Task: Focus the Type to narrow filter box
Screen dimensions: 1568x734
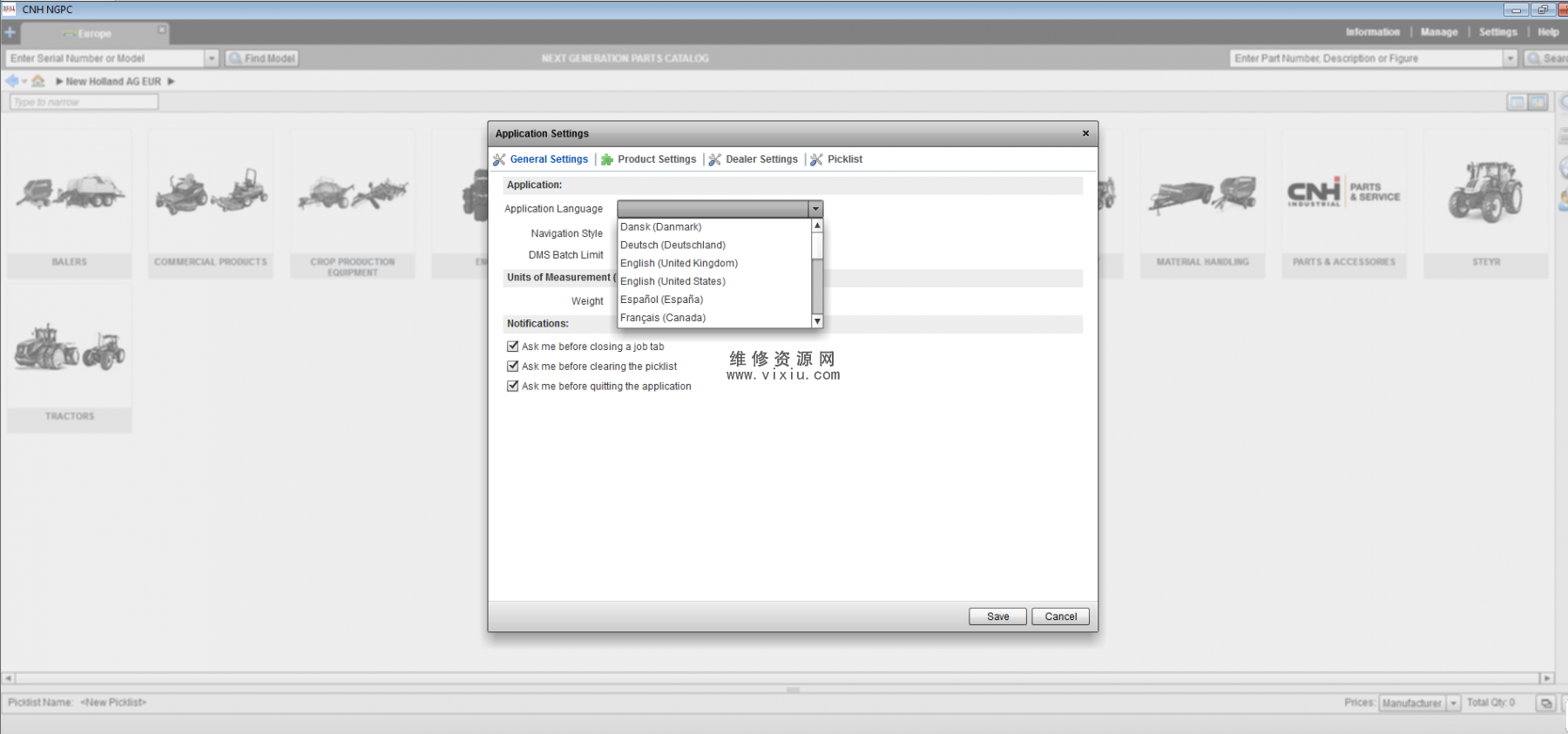Action: pyautogui.click(x=84, y=102)
